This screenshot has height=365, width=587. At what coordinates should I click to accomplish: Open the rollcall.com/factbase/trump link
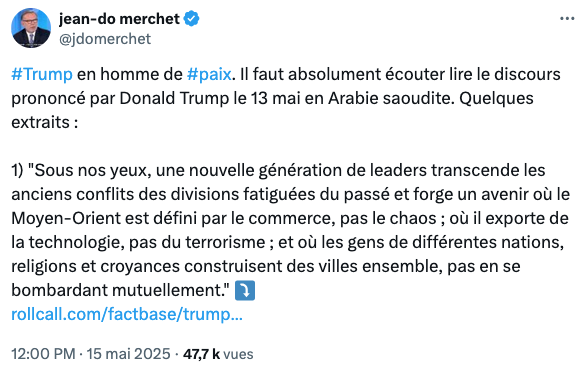click(127, 314)
